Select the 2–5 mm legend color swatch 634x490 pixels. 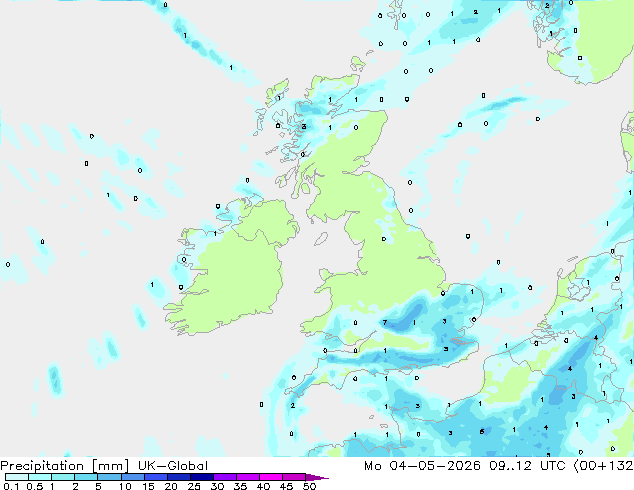pyautogui.click(x=86, y=477)
